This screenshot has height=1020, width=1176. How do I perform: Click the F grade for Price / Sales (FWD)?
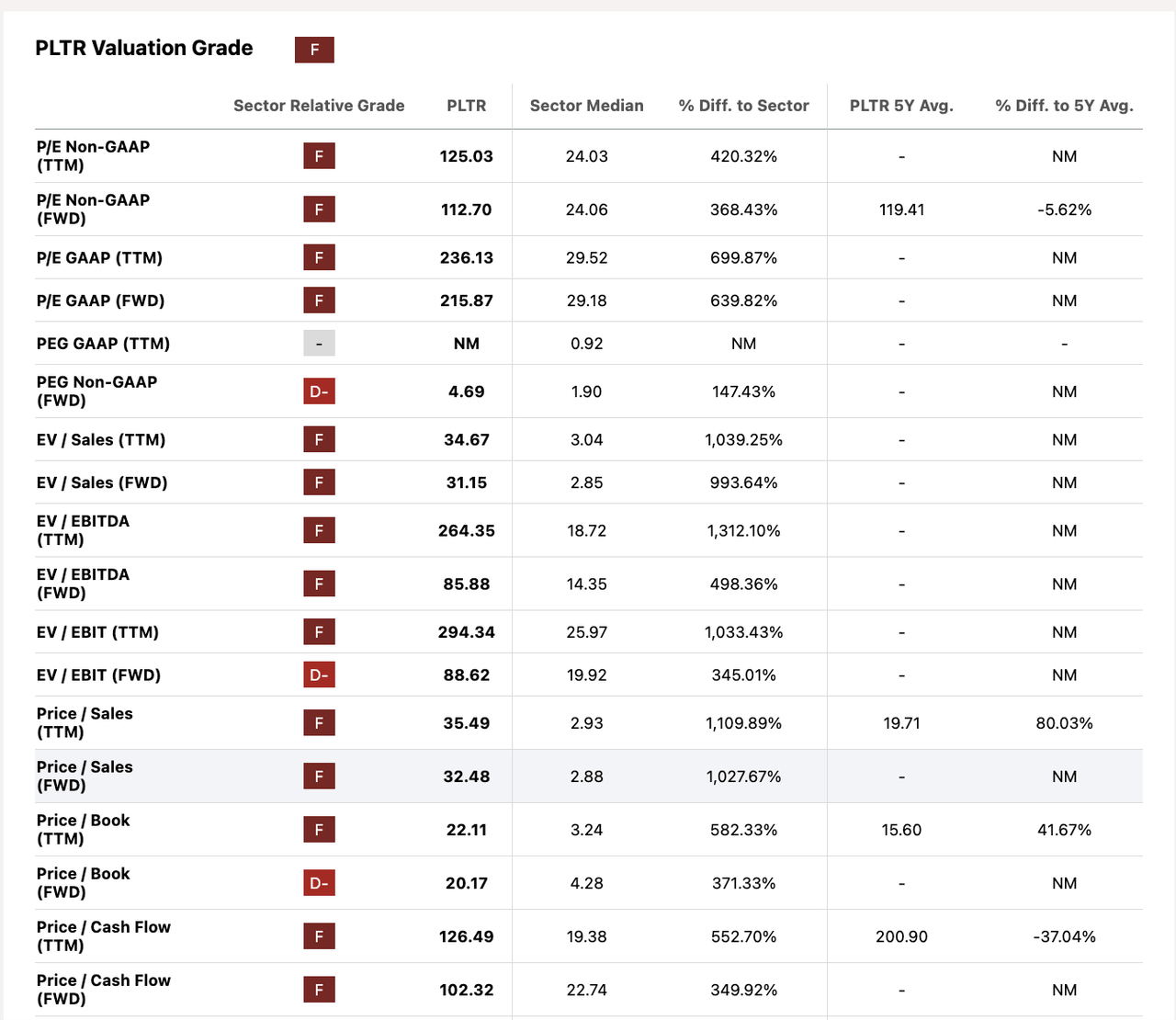click(319, 776)
